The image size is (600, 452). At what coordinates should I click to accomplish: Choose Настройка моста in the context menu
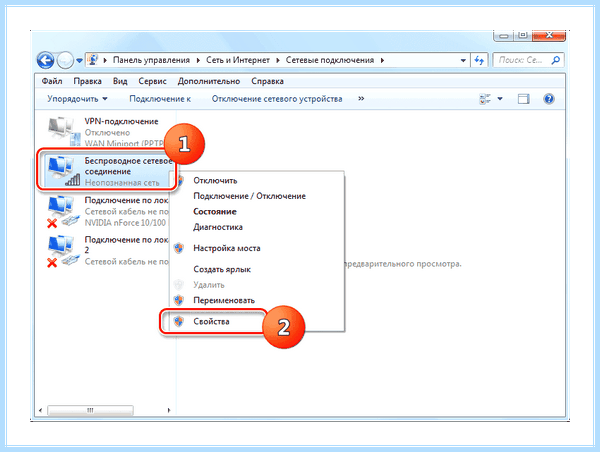click(227, 248)
